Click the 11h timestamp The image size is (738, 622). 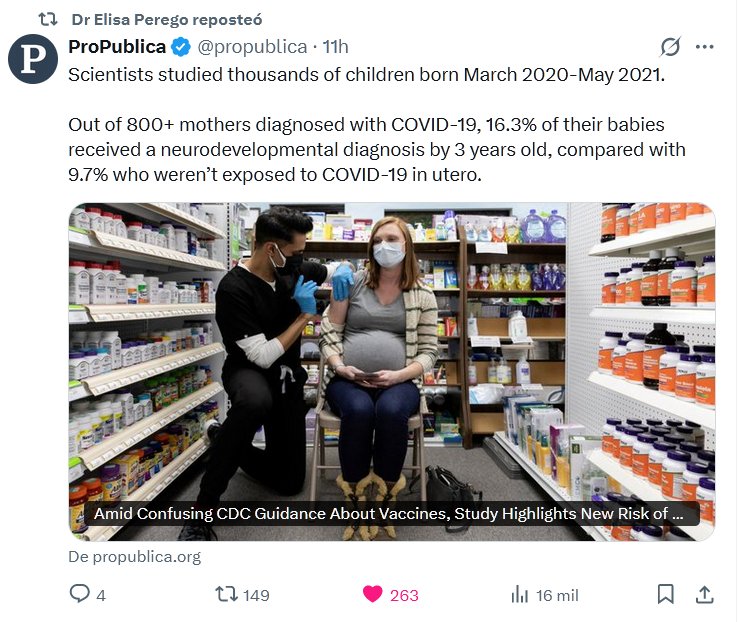[335, 47]
